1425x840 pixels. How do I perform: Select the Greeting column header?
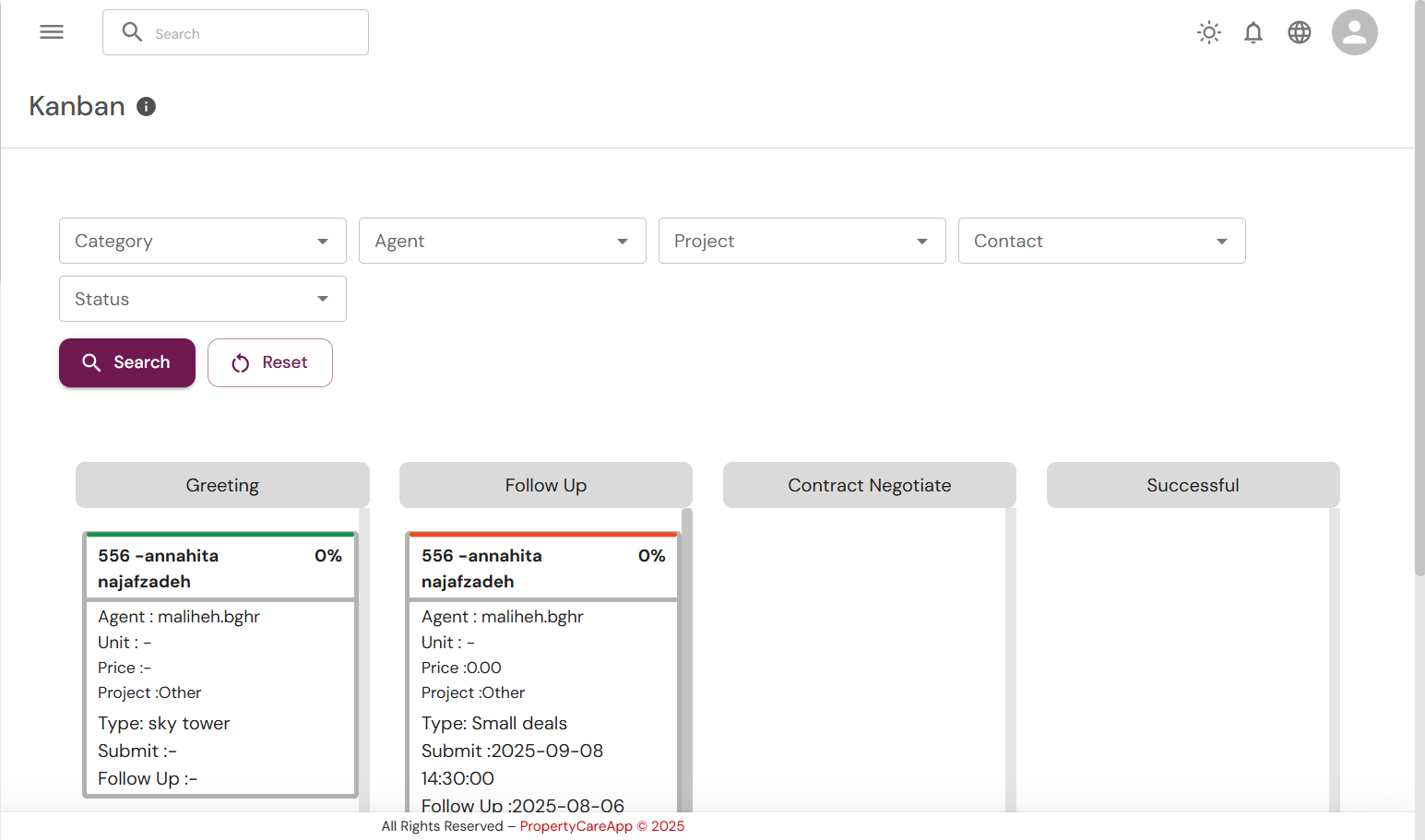[x=222, y=485]
